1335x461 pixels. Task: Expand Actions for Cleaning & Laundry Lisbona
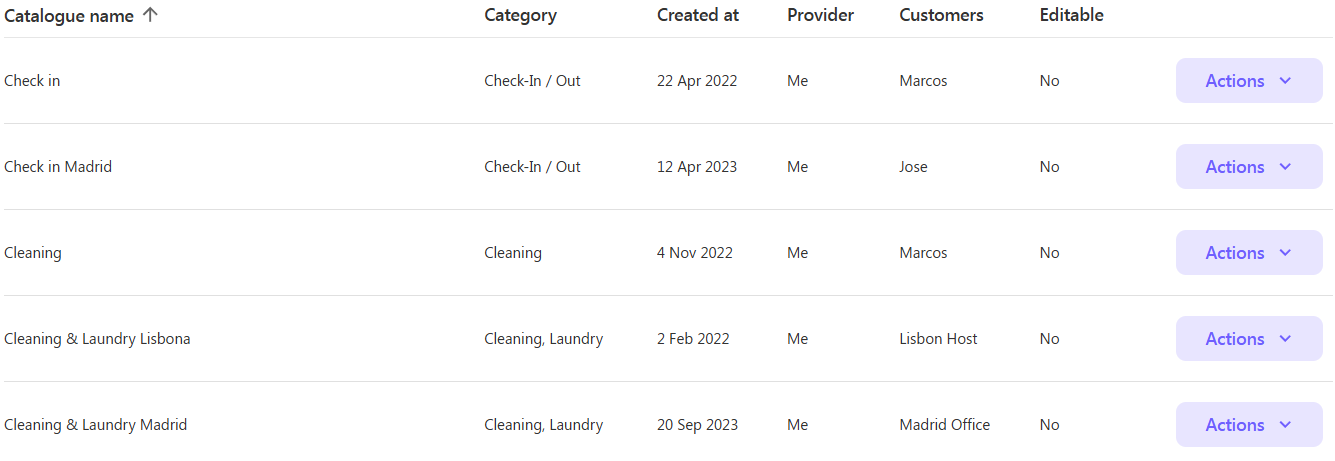point(1249,339)
